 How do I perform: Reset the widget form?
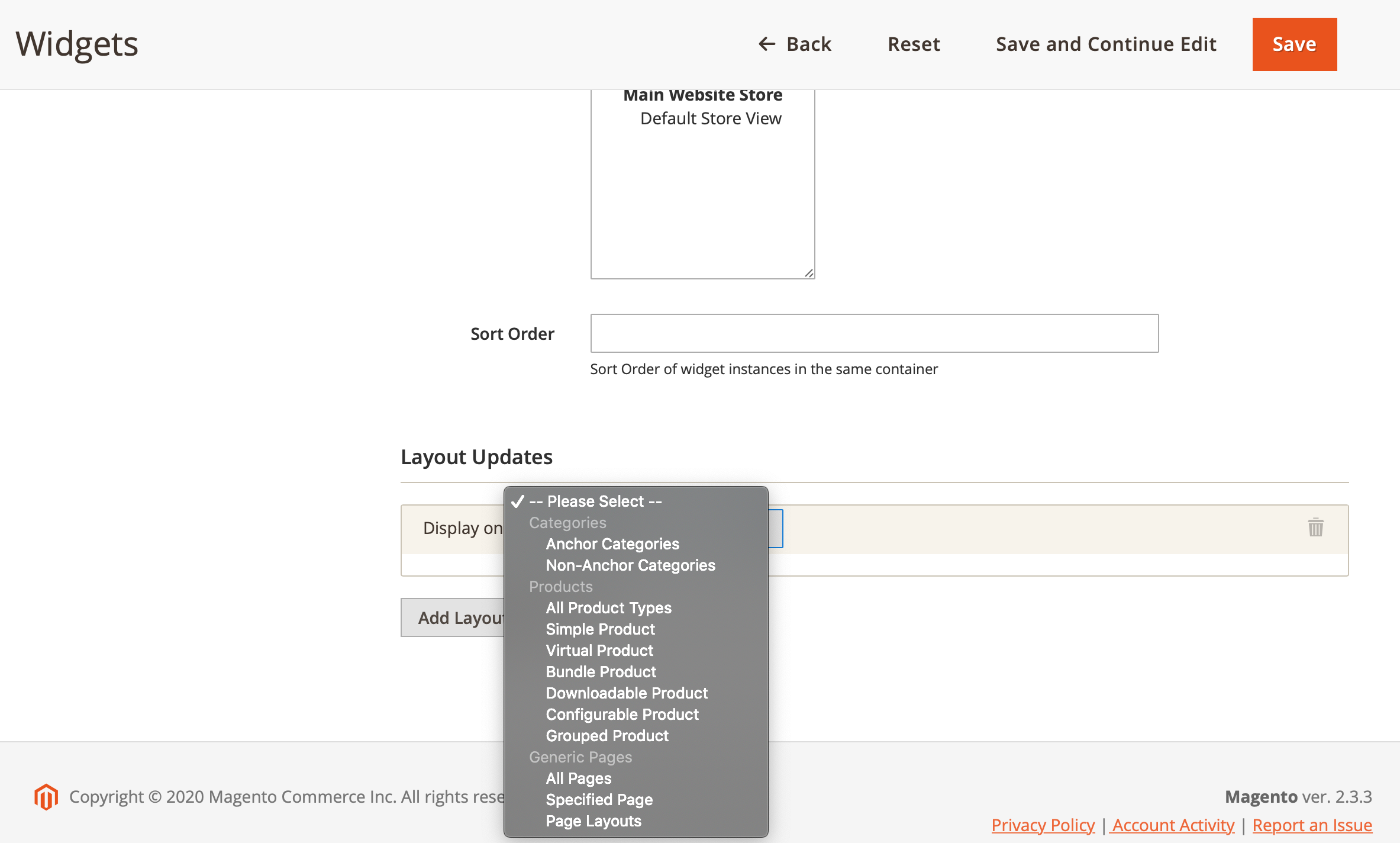click(914, 44)
